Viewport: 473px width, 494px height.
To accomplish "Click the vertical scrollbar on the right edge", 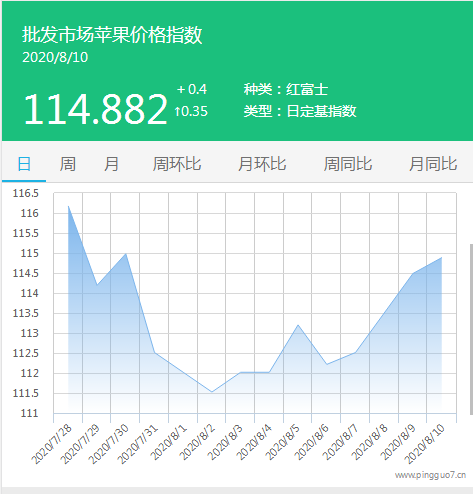I will tap(471, 329).
